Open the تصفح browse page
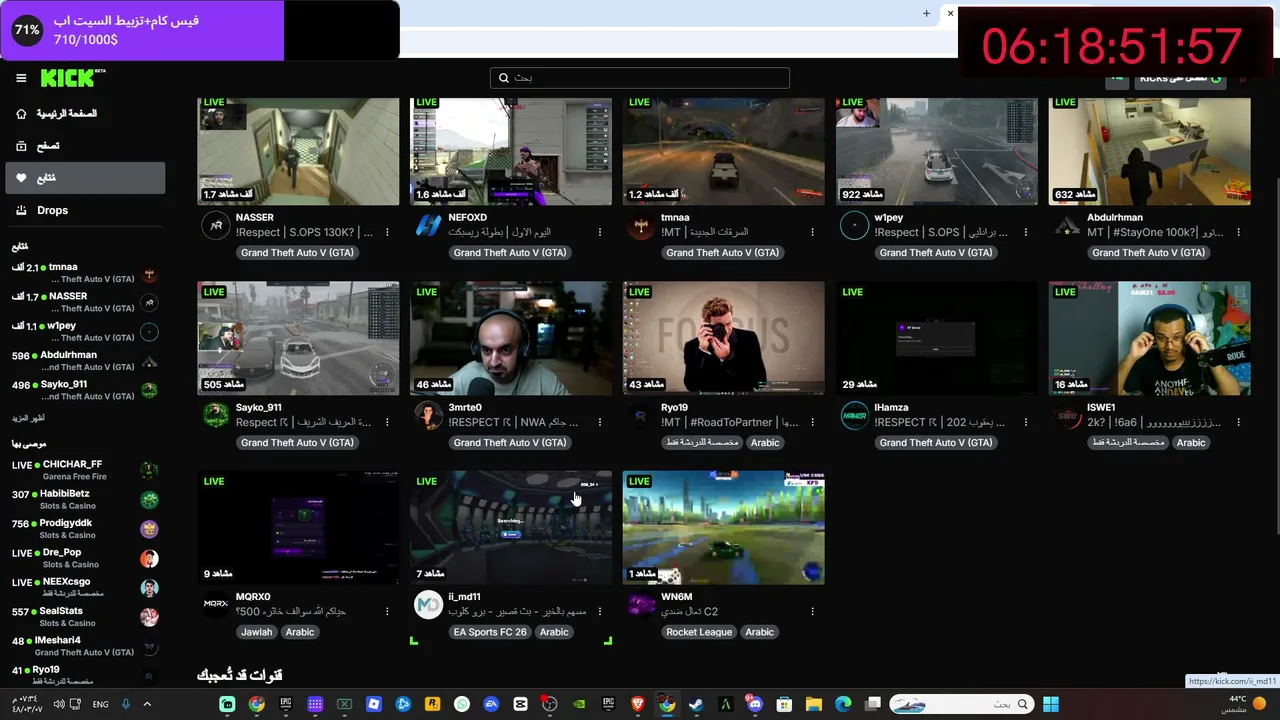 85,146
